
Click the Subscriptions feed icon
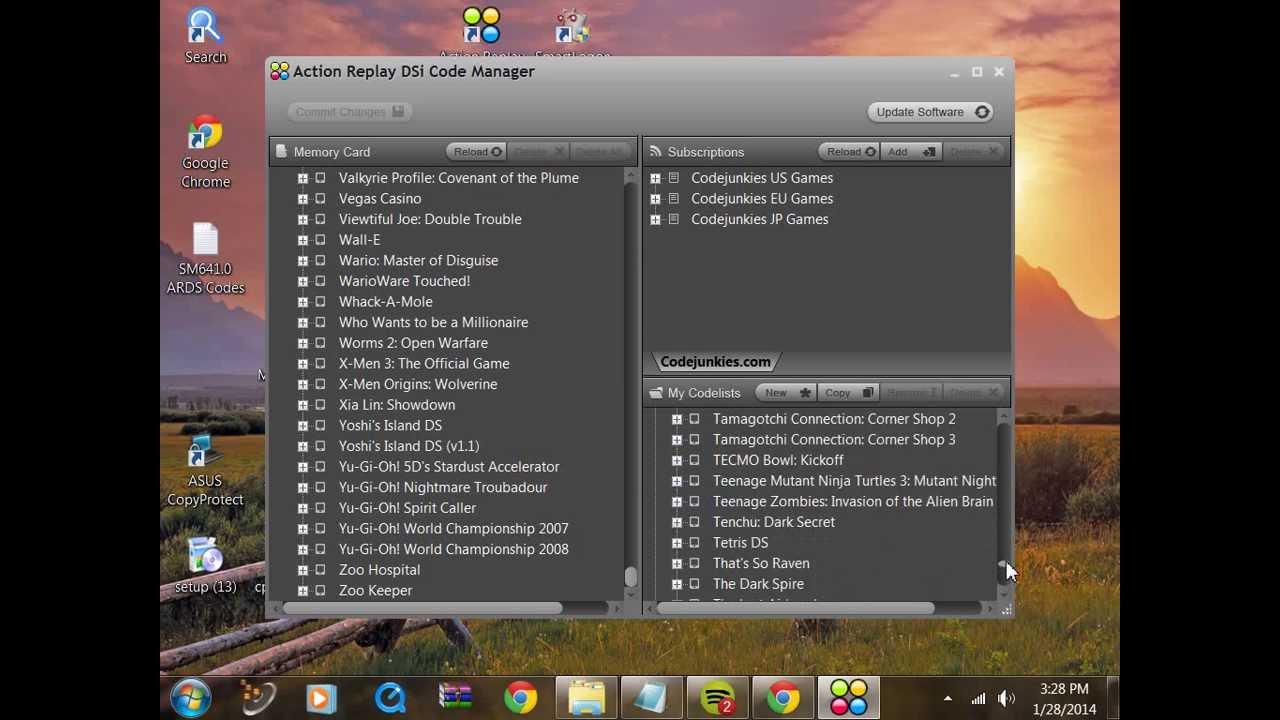coord(655,152)
